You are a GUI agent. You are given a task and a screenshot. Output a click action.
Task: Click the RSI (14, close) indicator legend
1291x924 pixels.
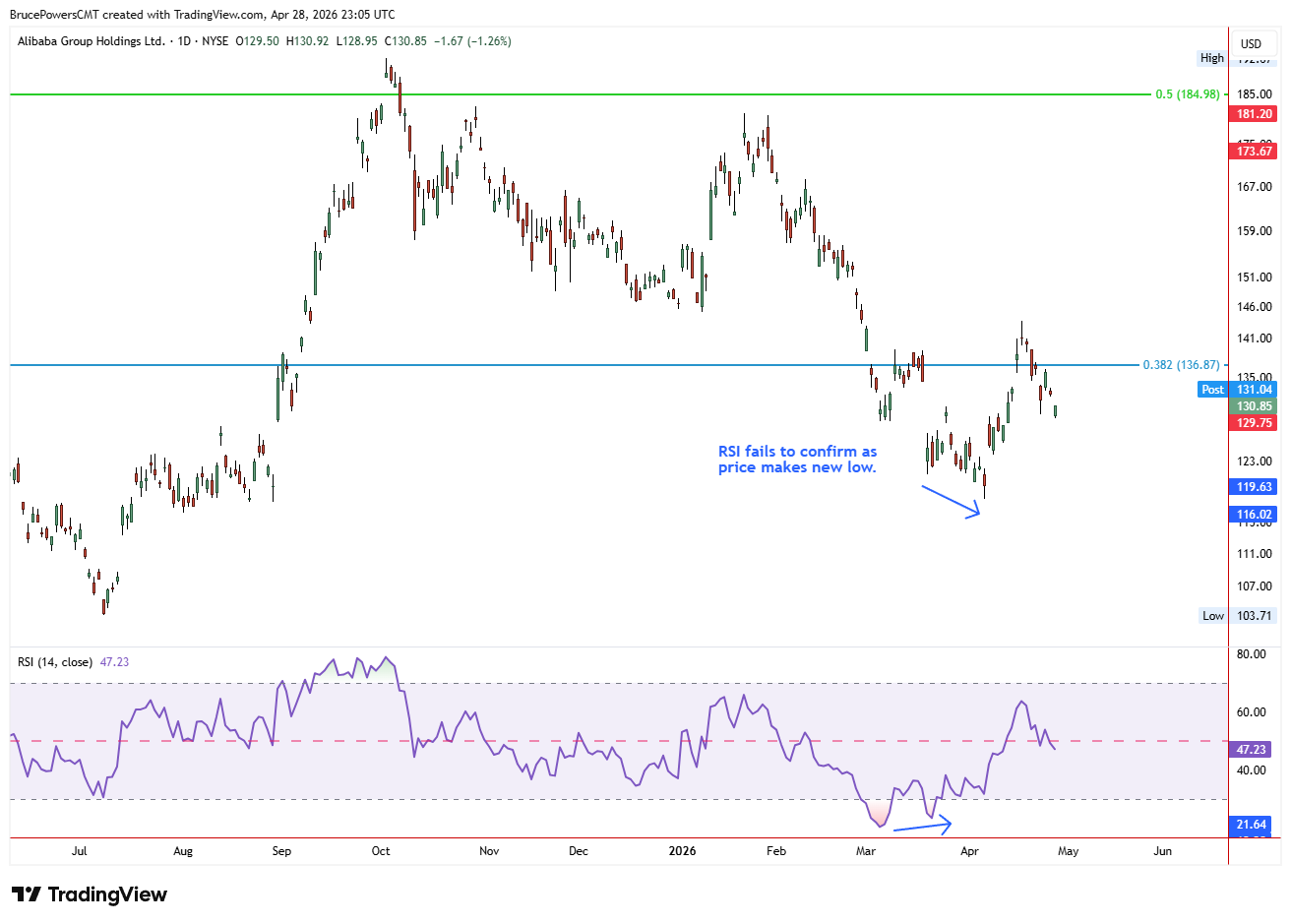[x=55, y=662]
